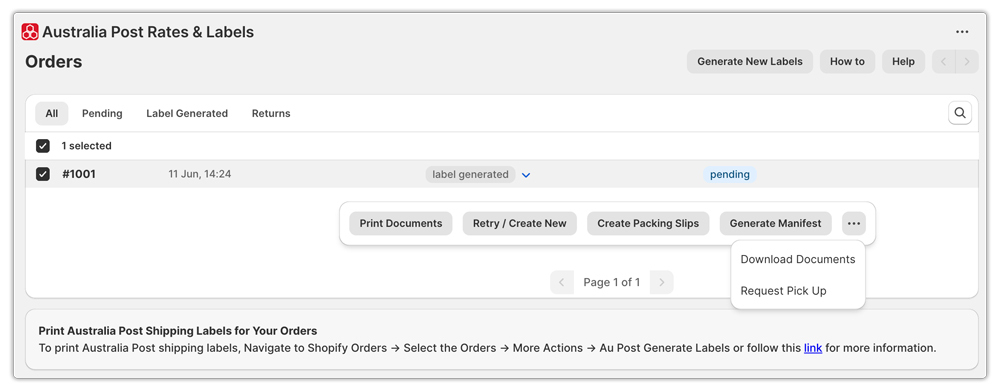Open more actions ellipsis beside Generate Manifest
This screenshot has height=392, width=1000.
(854, 224)
